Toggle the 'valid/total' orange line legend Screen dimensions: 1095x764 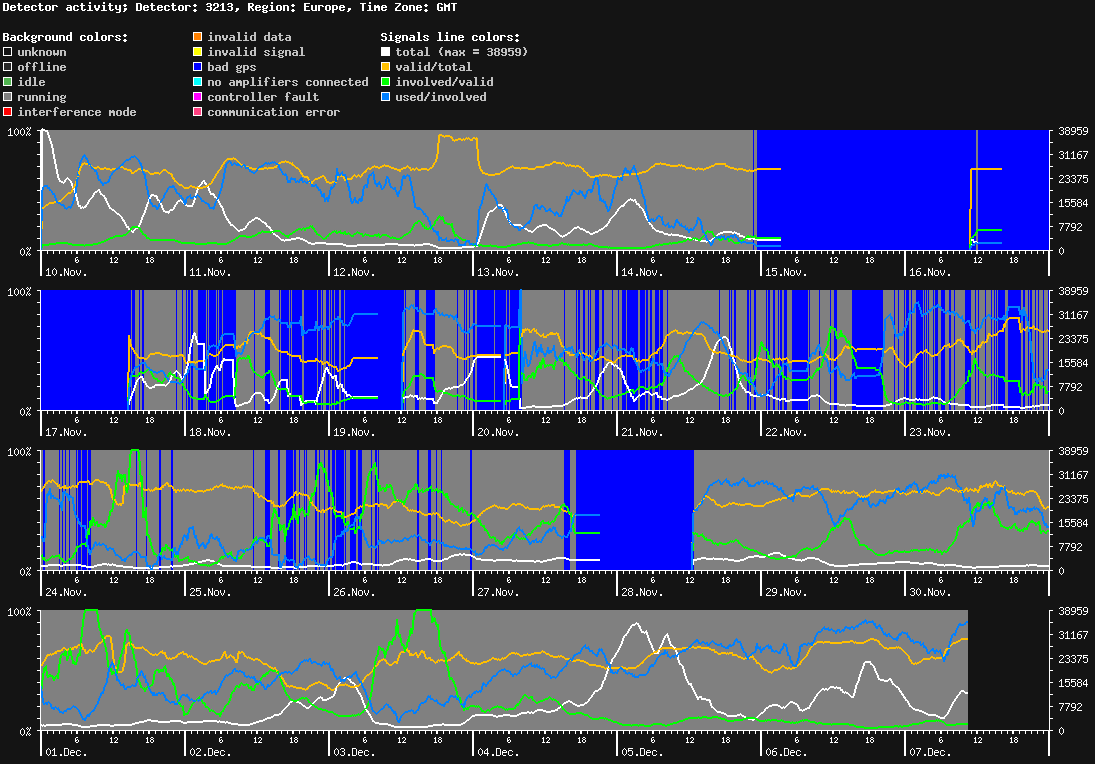(385, 67)
